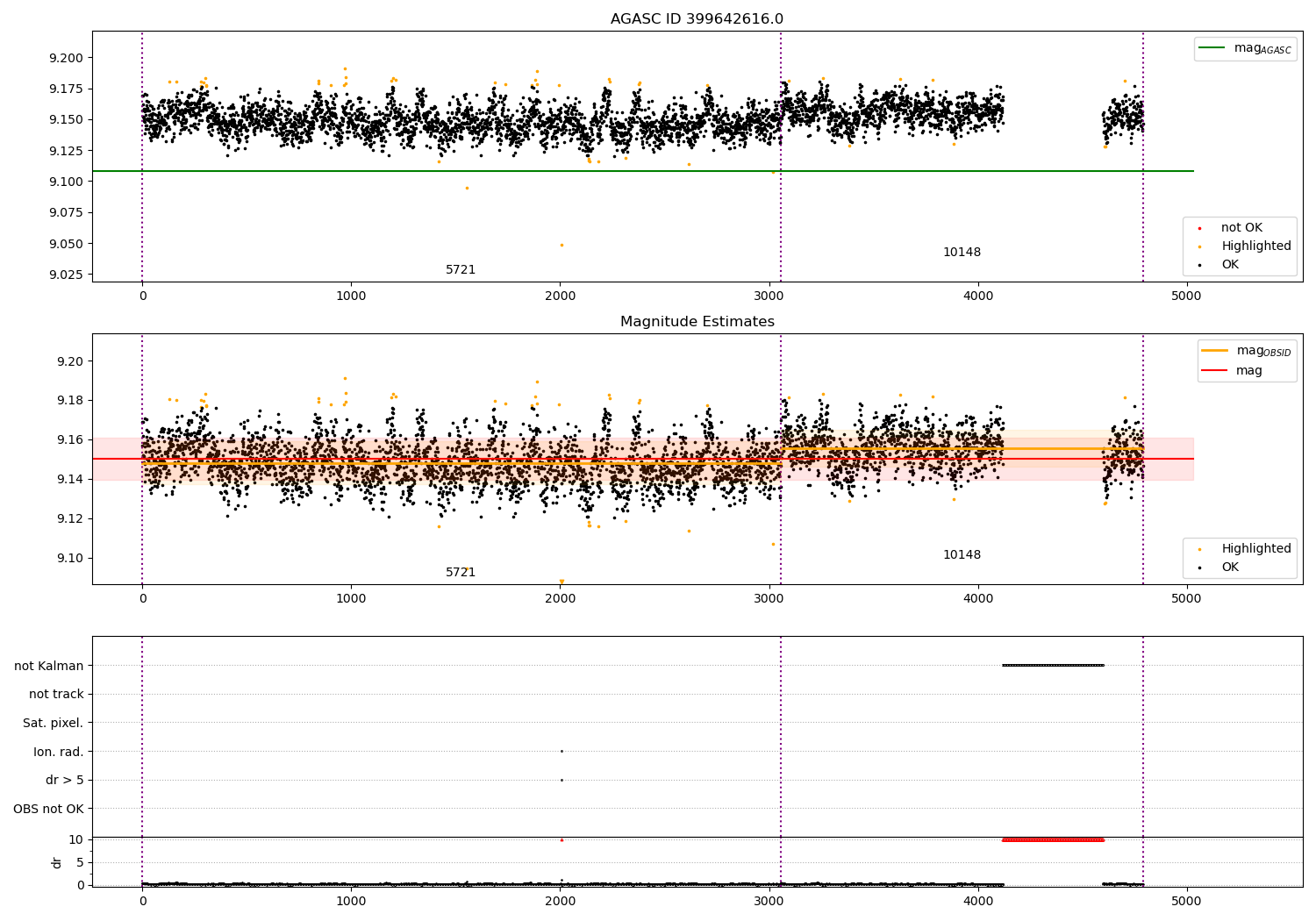Click 'Highlighted' marker in top plot legend

[x=1199, y=246]
